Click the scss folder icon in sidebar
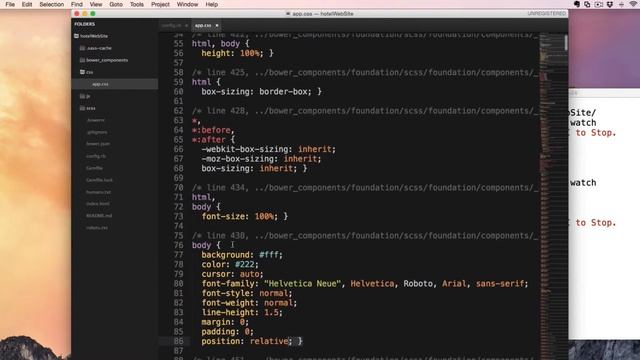This screenshot has width=640, height=360. 82,108
